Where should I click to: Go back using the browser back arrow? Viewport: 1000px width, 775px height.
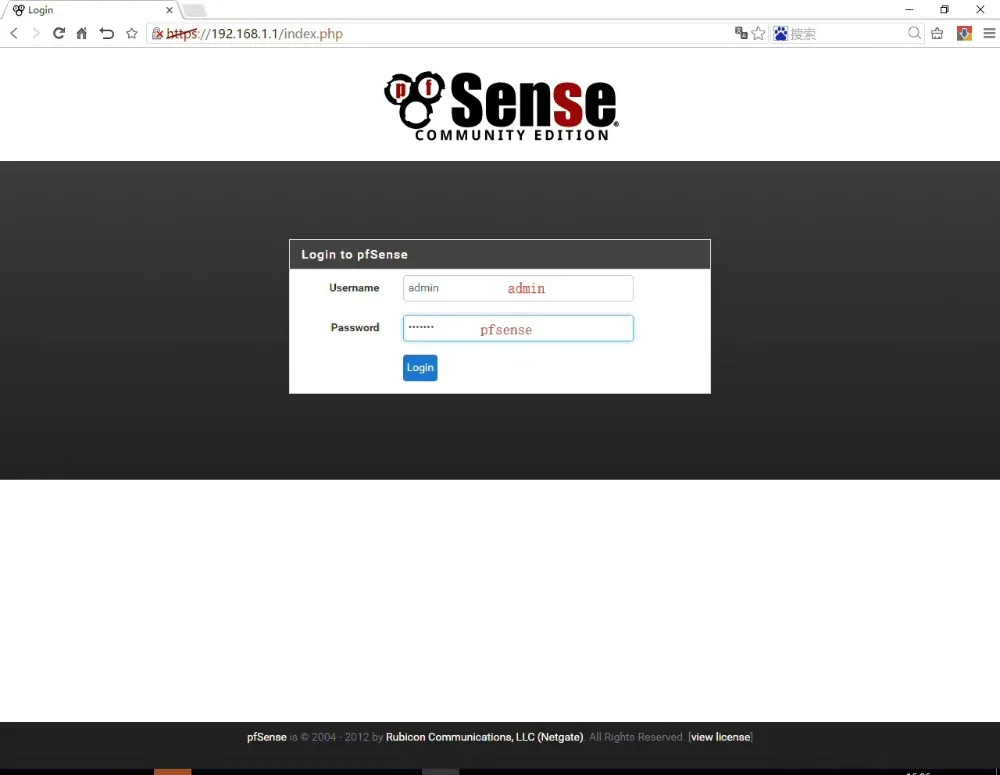13,33
